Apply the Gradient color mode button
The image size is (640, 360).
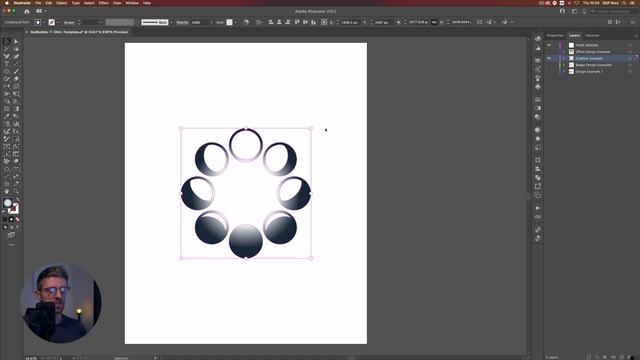point(11,220)
